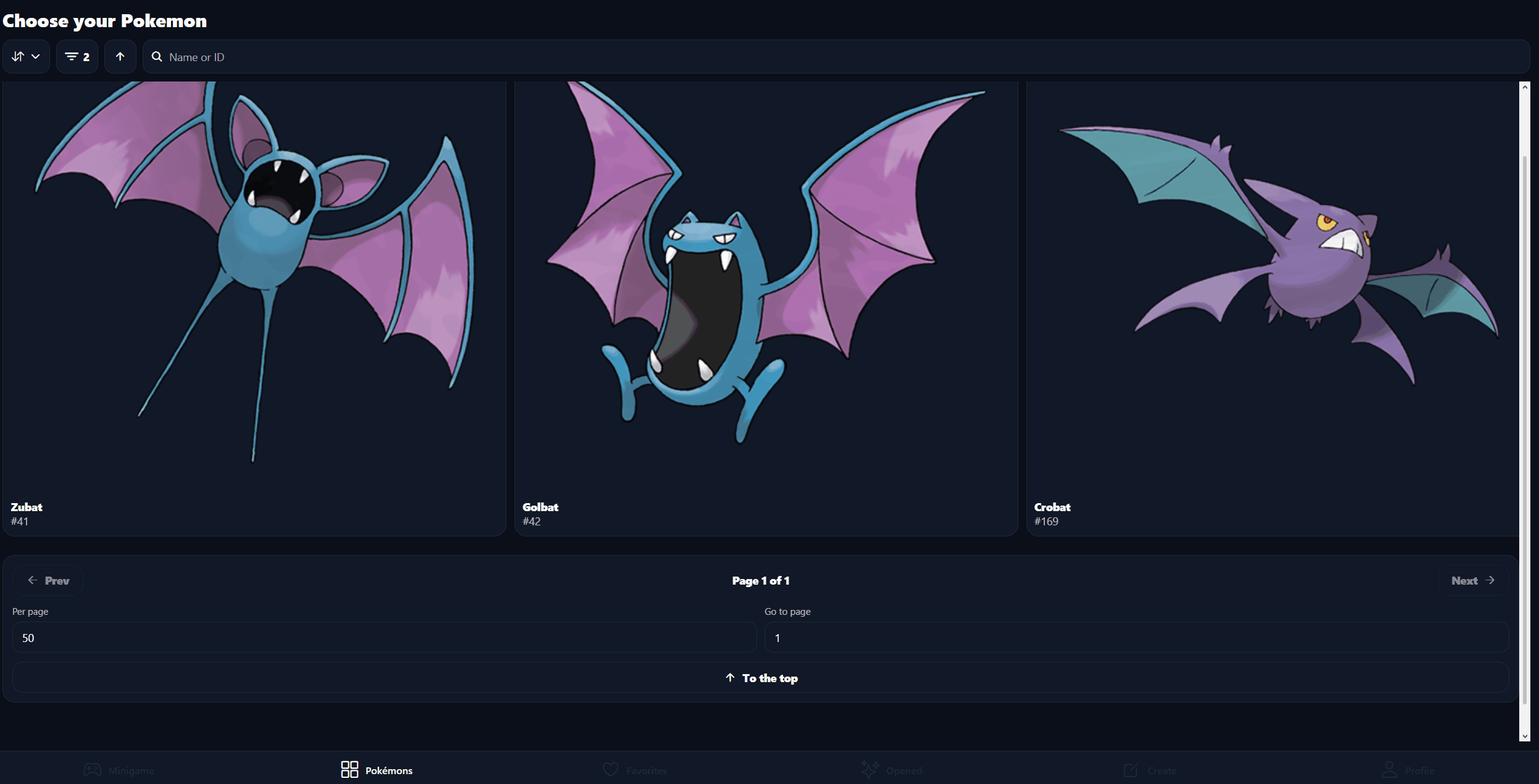Open the sort order dropdown
The width and height of the screenshot is (1539, 784).
click(x=26, y=57)
